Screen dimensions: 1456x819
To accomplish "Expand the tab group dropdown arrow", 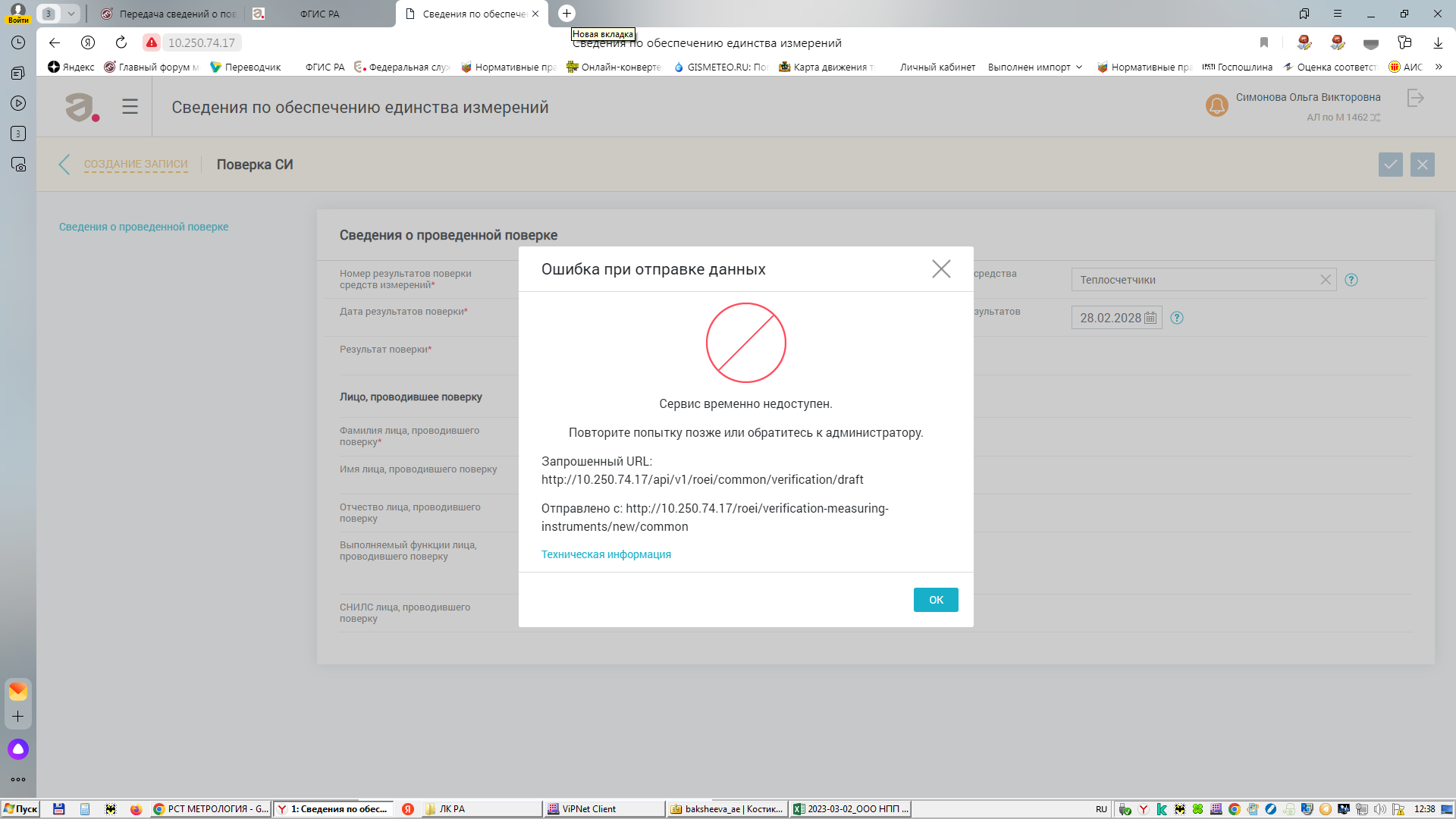I will click(71, 14).
